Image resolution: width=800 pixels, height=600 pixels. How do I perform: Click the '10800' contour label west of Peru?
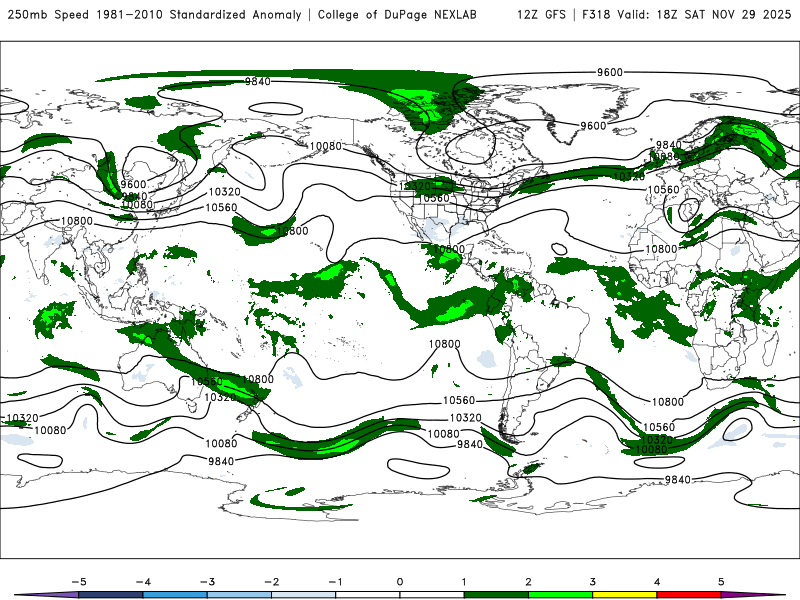click(444, 344)
